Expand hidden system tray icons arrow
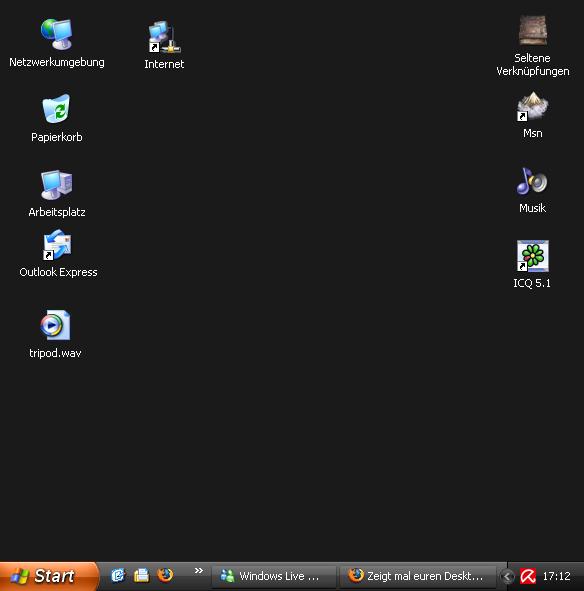The width and height of the screenshot is (584, 591). tap(507, 576)
